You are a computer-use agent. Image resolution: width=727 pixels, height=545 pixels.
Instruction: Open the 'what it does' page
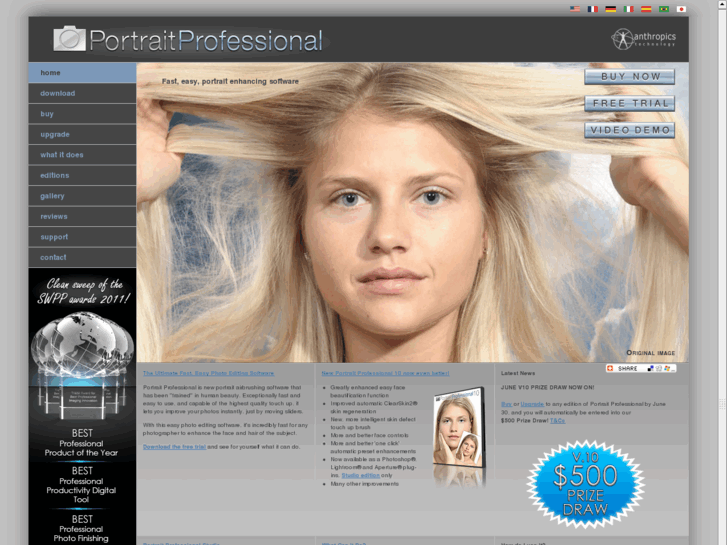[82, 155]
